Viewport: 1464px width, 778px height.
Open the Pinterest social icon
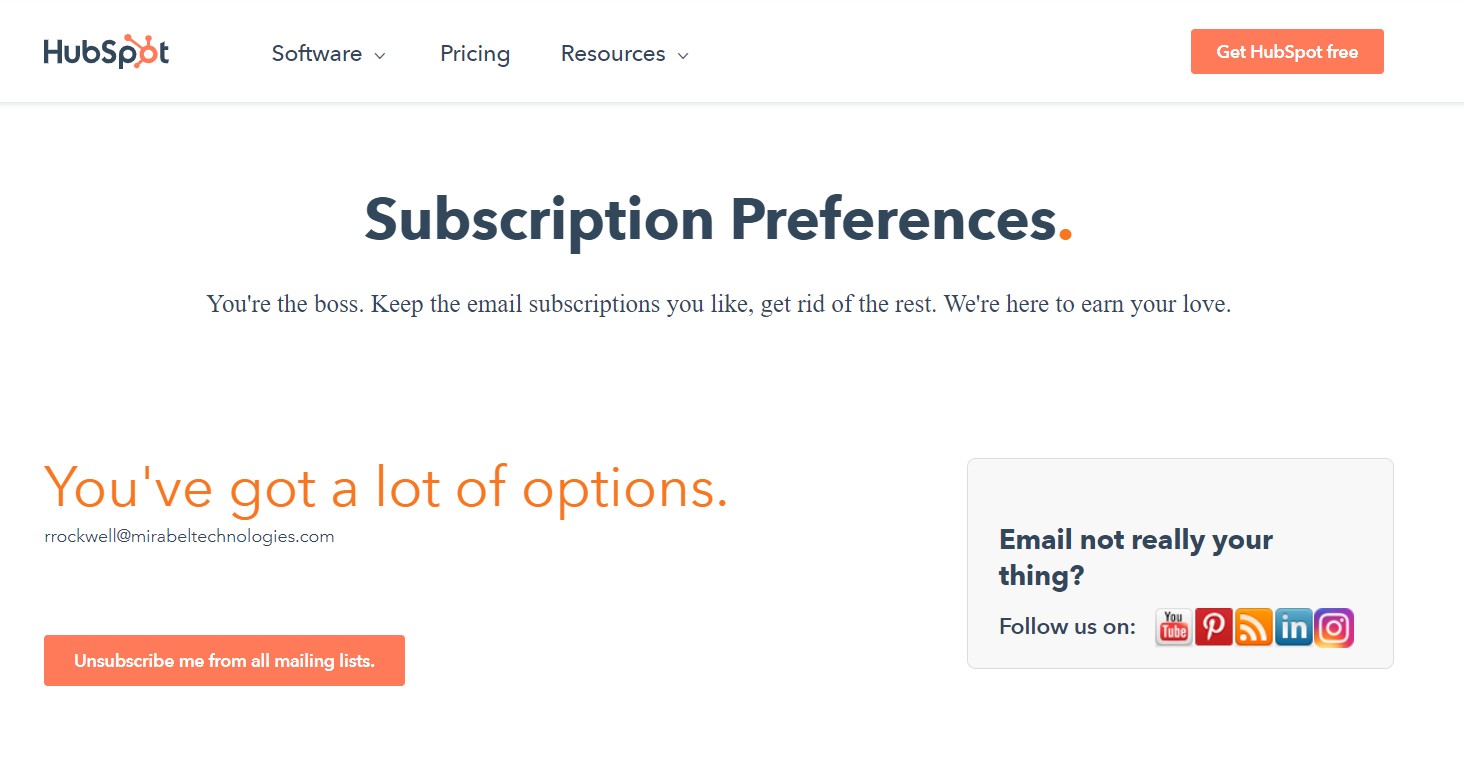pos(1214,627)
